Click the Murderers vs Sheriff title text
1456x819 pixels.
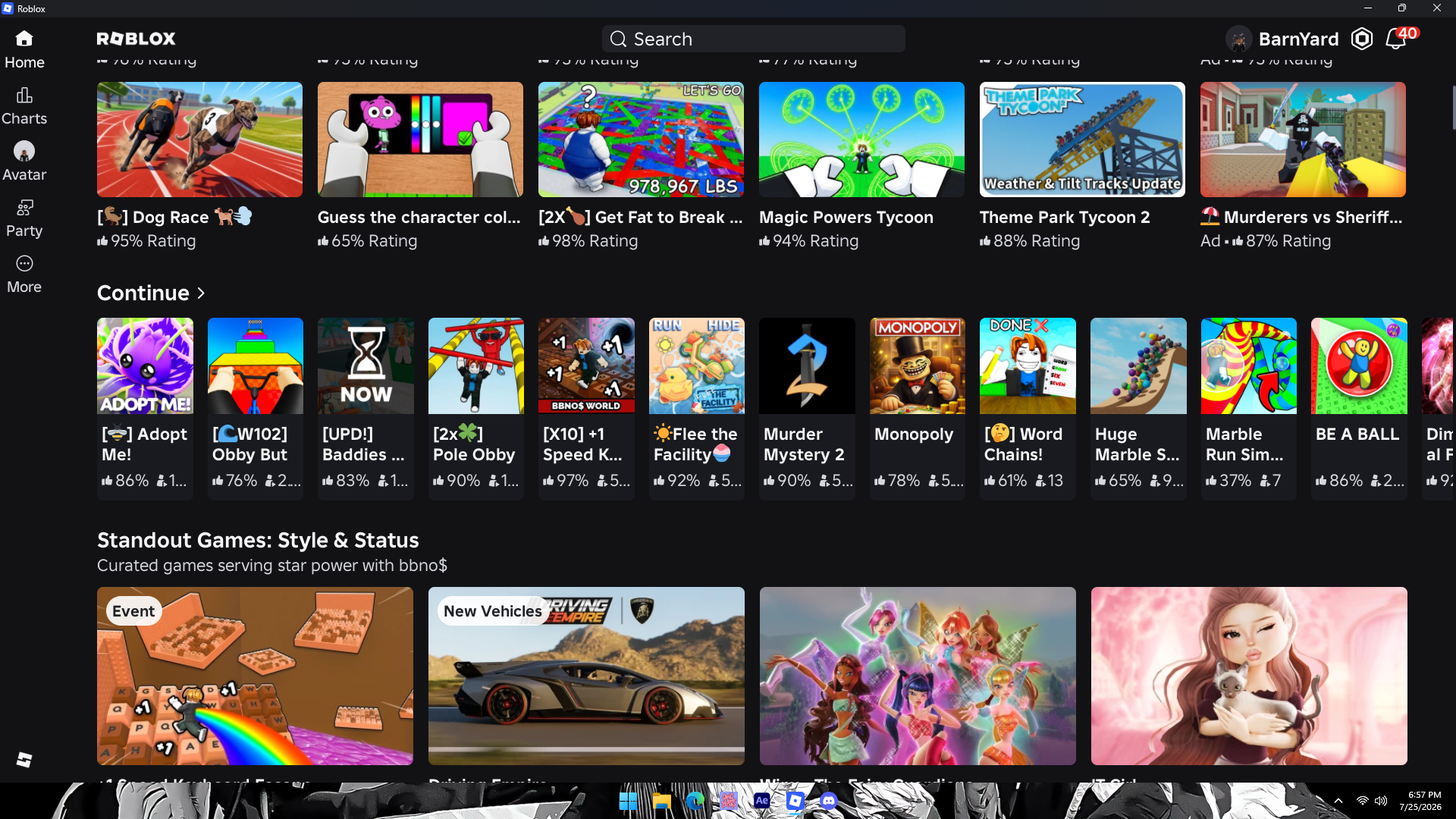(x=1302, y=217)
